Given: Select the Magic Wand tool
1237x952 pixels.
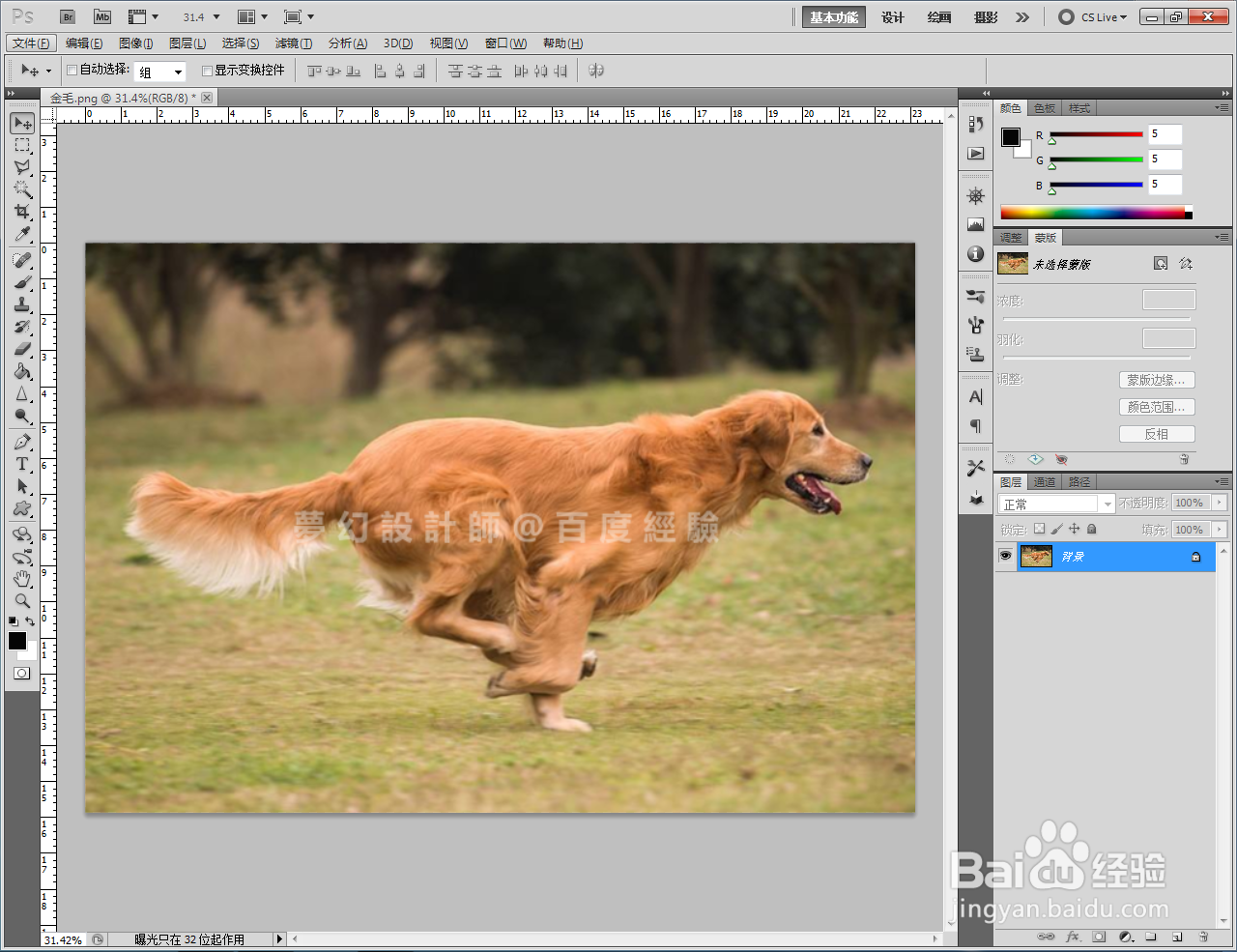Looking at the screenshot, I should pyautogui.click(x=22, y=189).
